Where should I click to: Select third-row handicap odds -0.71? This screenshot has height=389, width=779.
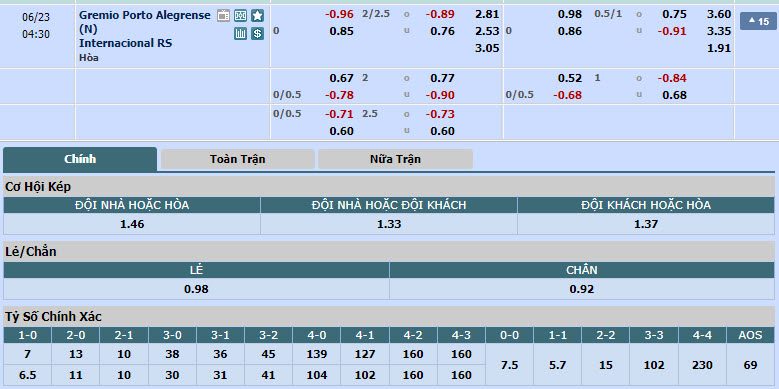pos(339,114)
